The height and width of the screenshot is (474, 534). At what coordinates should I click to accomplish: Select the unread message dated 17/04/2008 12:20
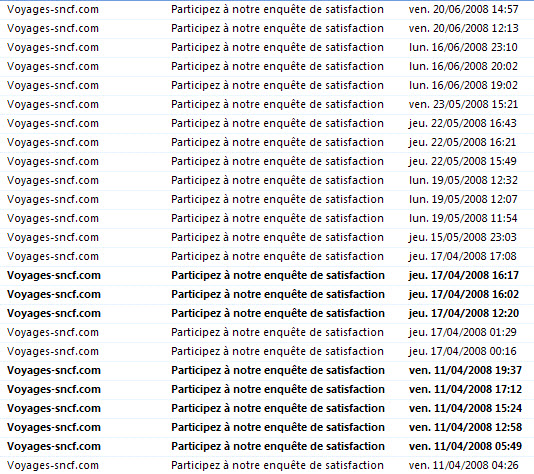pos(267,314)
